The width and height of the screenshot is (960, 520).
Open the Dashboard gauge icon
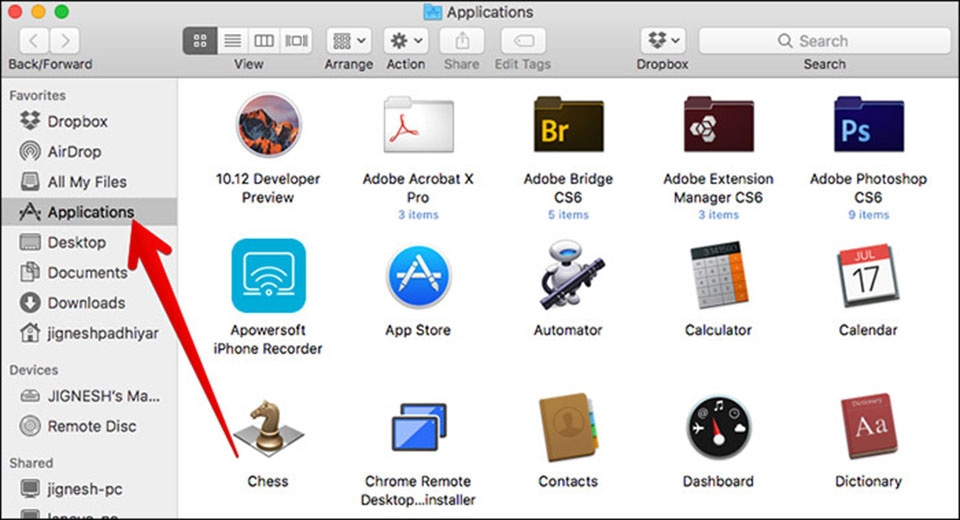coord(719,428)
